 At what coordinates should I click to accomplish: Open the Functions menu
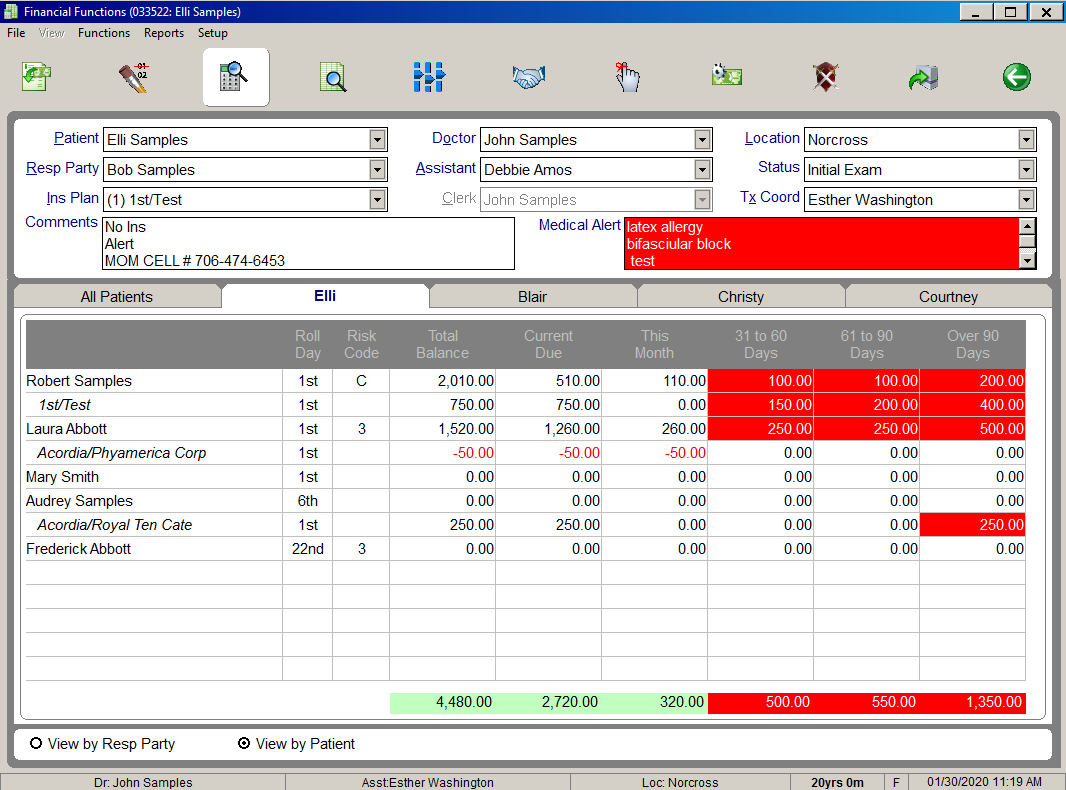(x=103, y=33)
